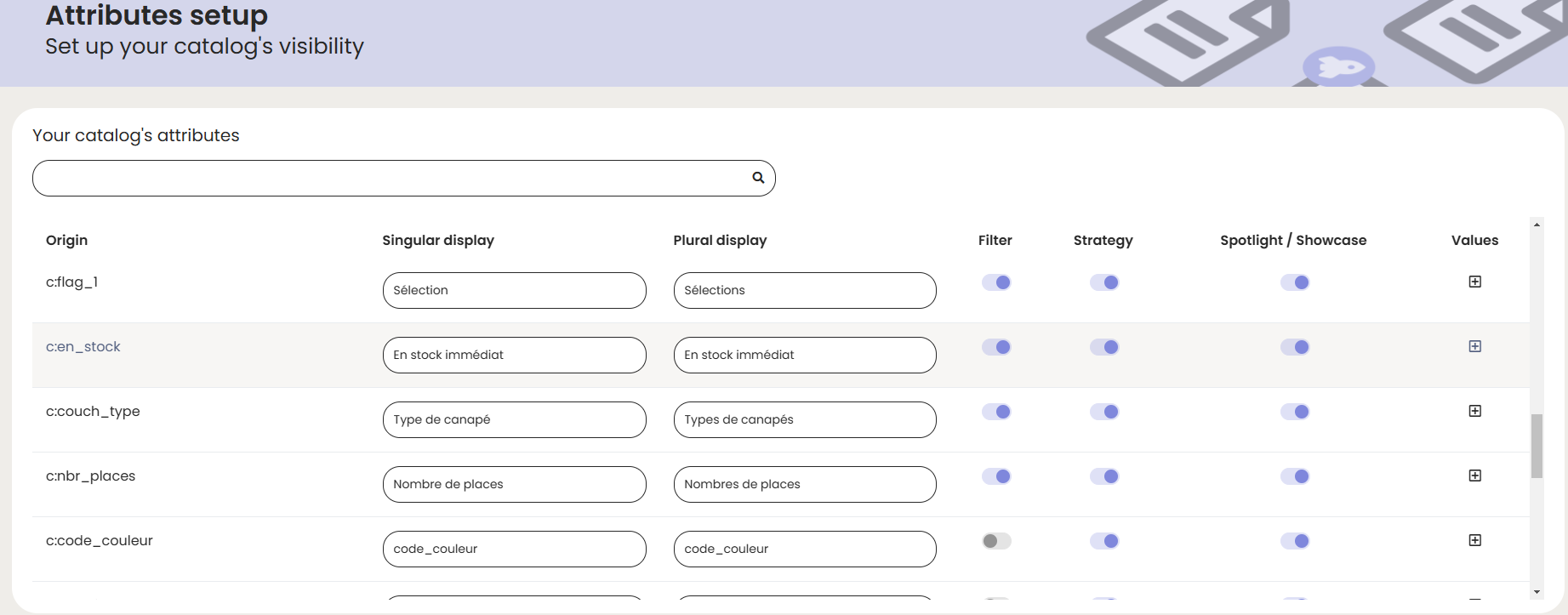Expand values for c:flag_1
Image resolution: width=1568 pixels, height=615 pixels.
[1474, 282]
